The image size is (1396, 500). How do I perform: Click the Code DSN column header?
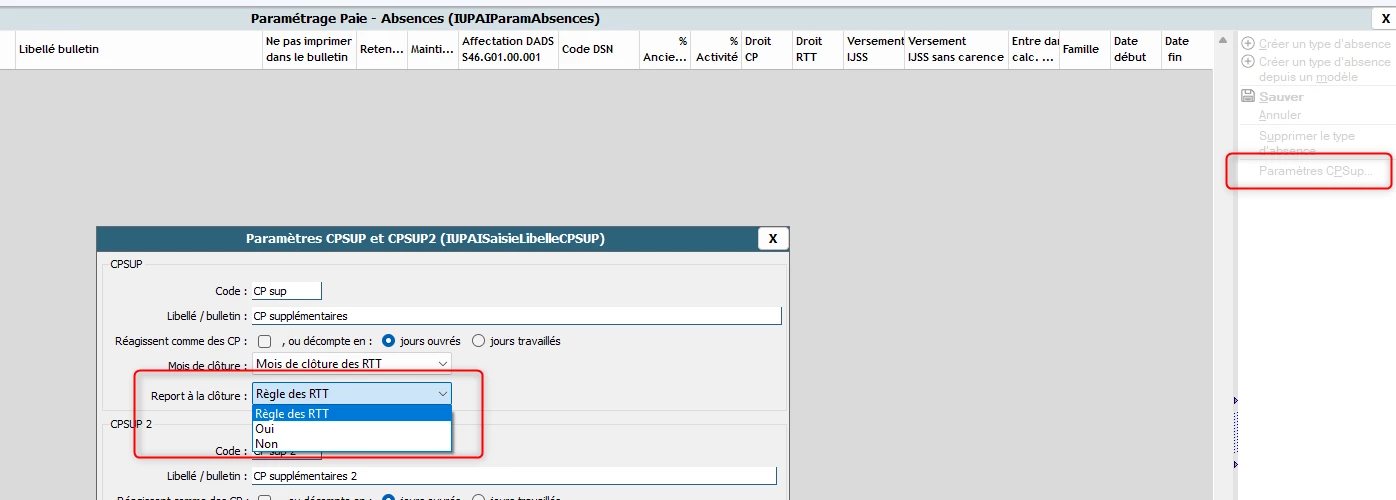click(598, 49)
